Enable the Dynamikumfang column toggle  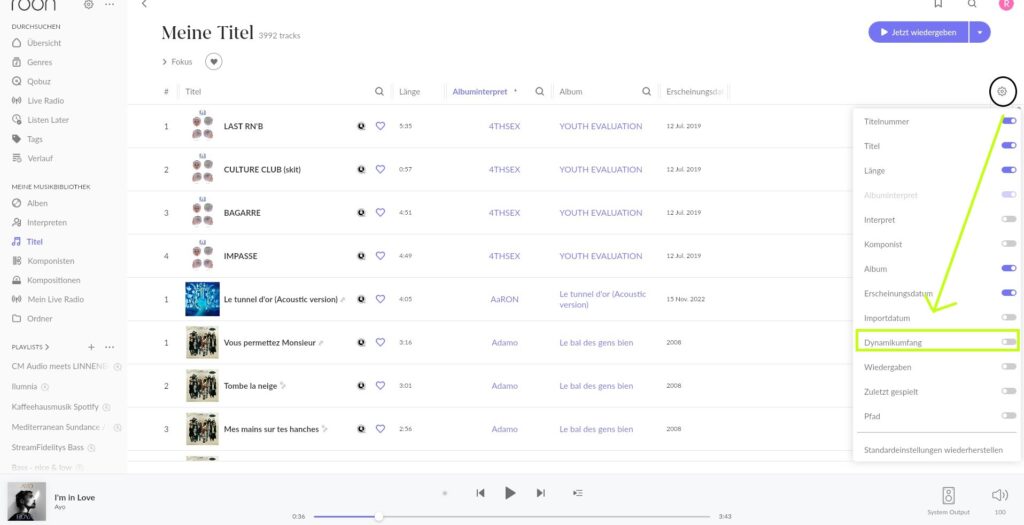click(1008, 342)
